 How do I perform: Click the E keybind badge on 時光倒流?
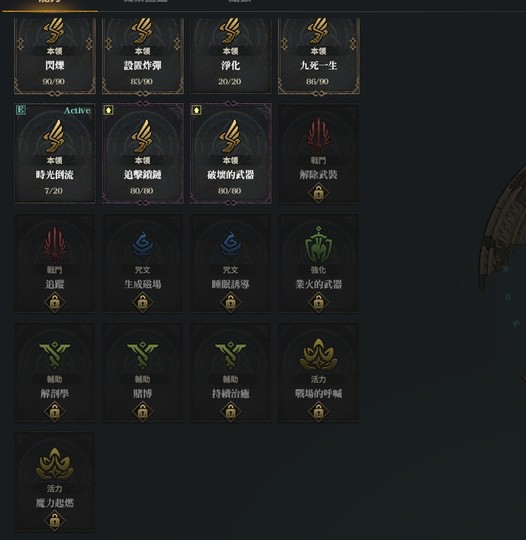coord(21,110)
